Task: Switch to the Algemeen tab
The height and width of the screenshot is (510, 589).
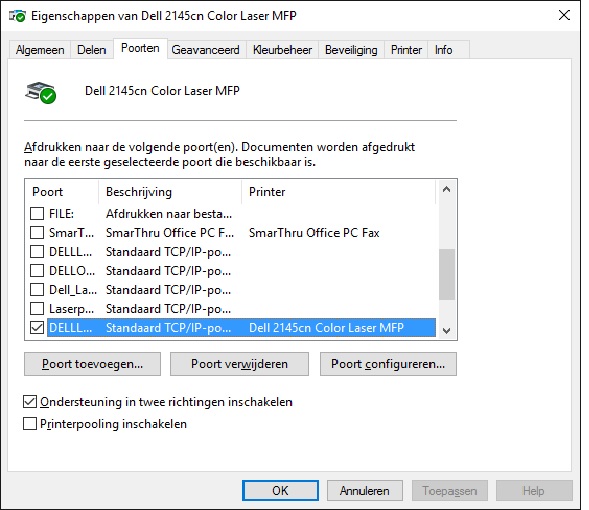Action: point(40,50)
